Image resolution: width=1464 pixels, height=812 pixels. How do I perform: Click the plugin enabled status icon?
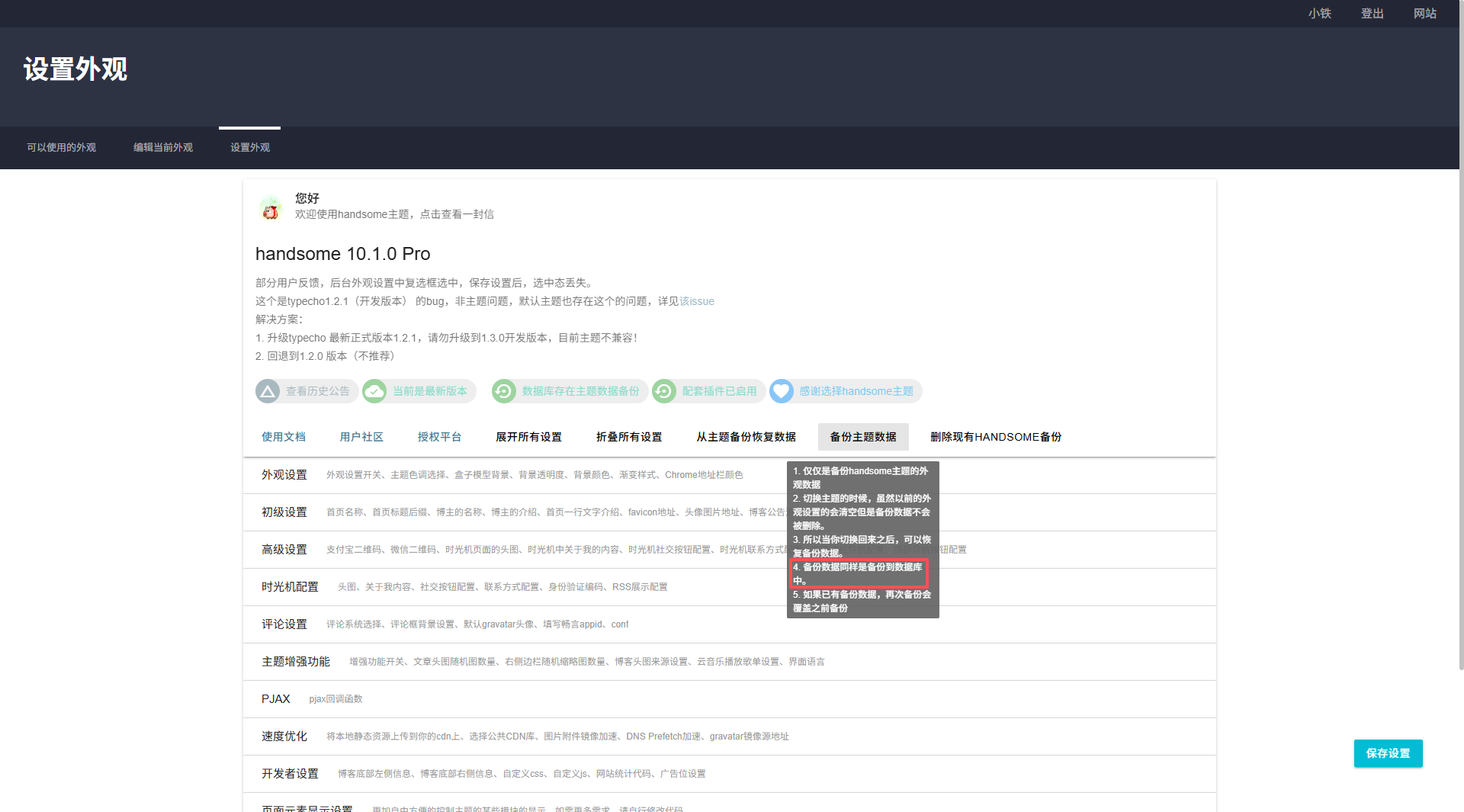click(664, 392)
